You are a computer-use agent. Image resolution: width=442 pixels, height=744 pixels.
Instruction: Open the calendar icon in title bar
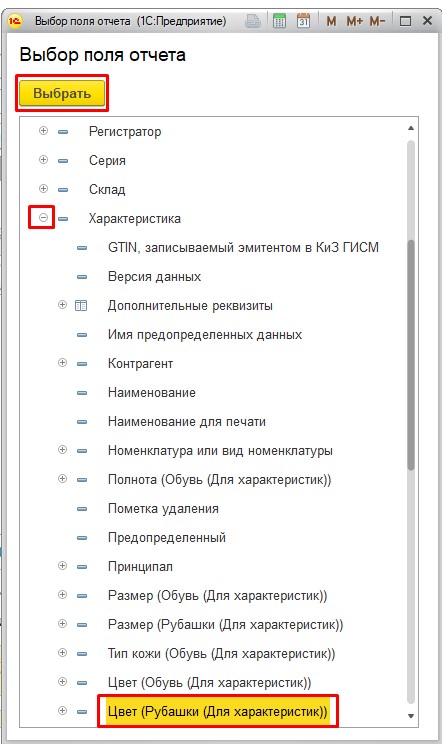[x=303, y=21]
